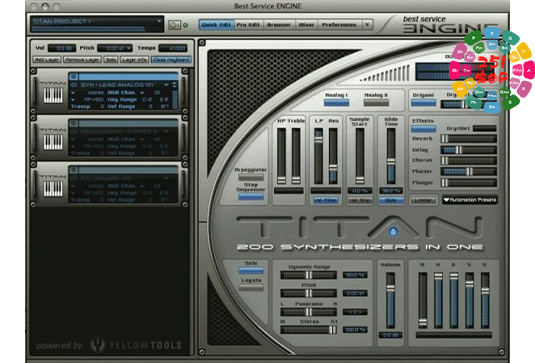
Task: Turn on the Legato switch
Action: 251,288
